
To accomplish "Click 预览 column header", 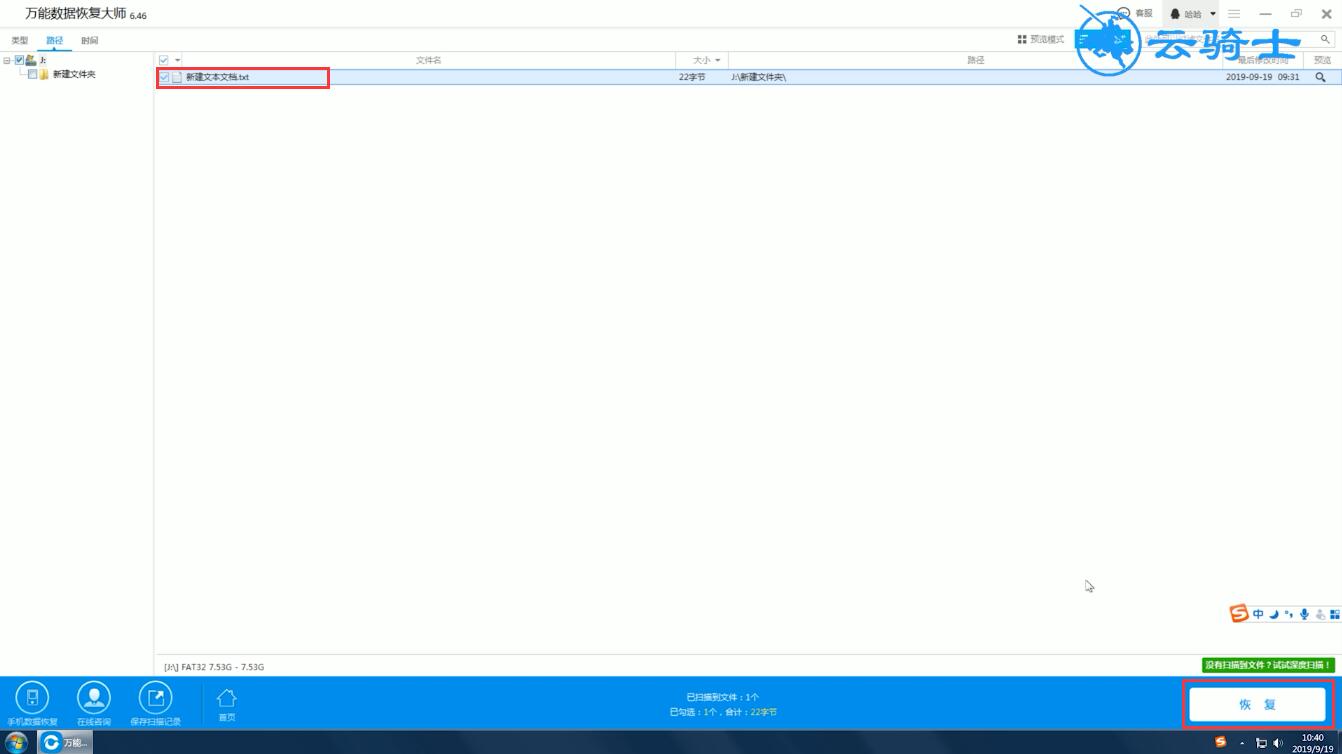I will (1322, 60).
